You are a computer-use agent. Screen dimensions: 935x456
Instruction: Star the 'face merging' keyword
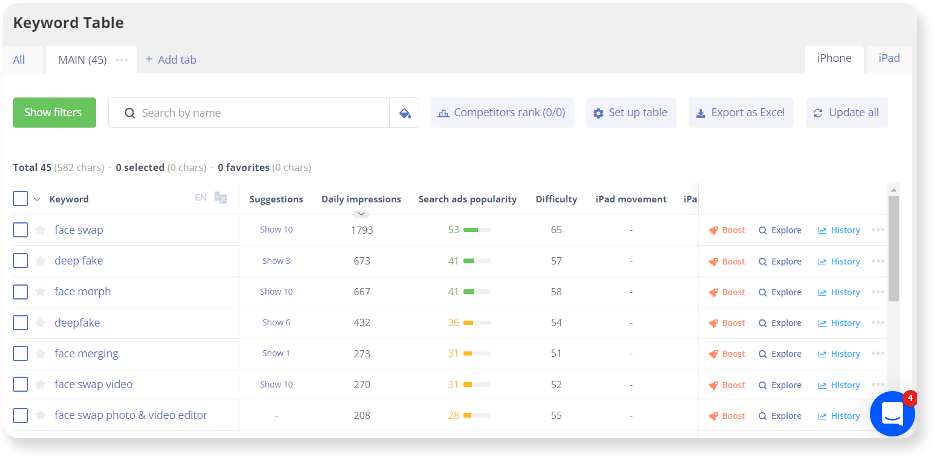tap(40, 353)
